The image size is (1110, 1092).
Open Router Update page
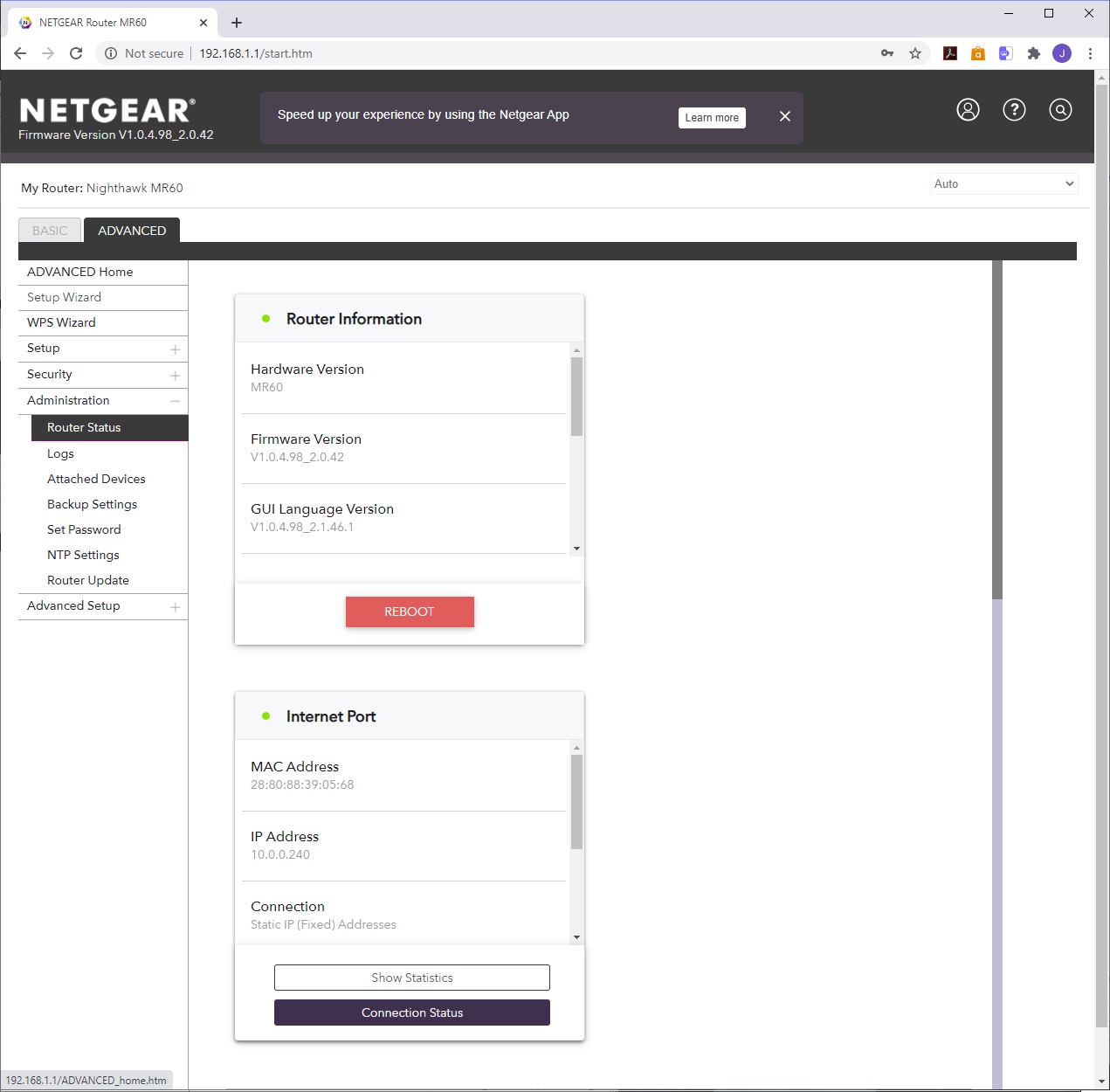88,580
